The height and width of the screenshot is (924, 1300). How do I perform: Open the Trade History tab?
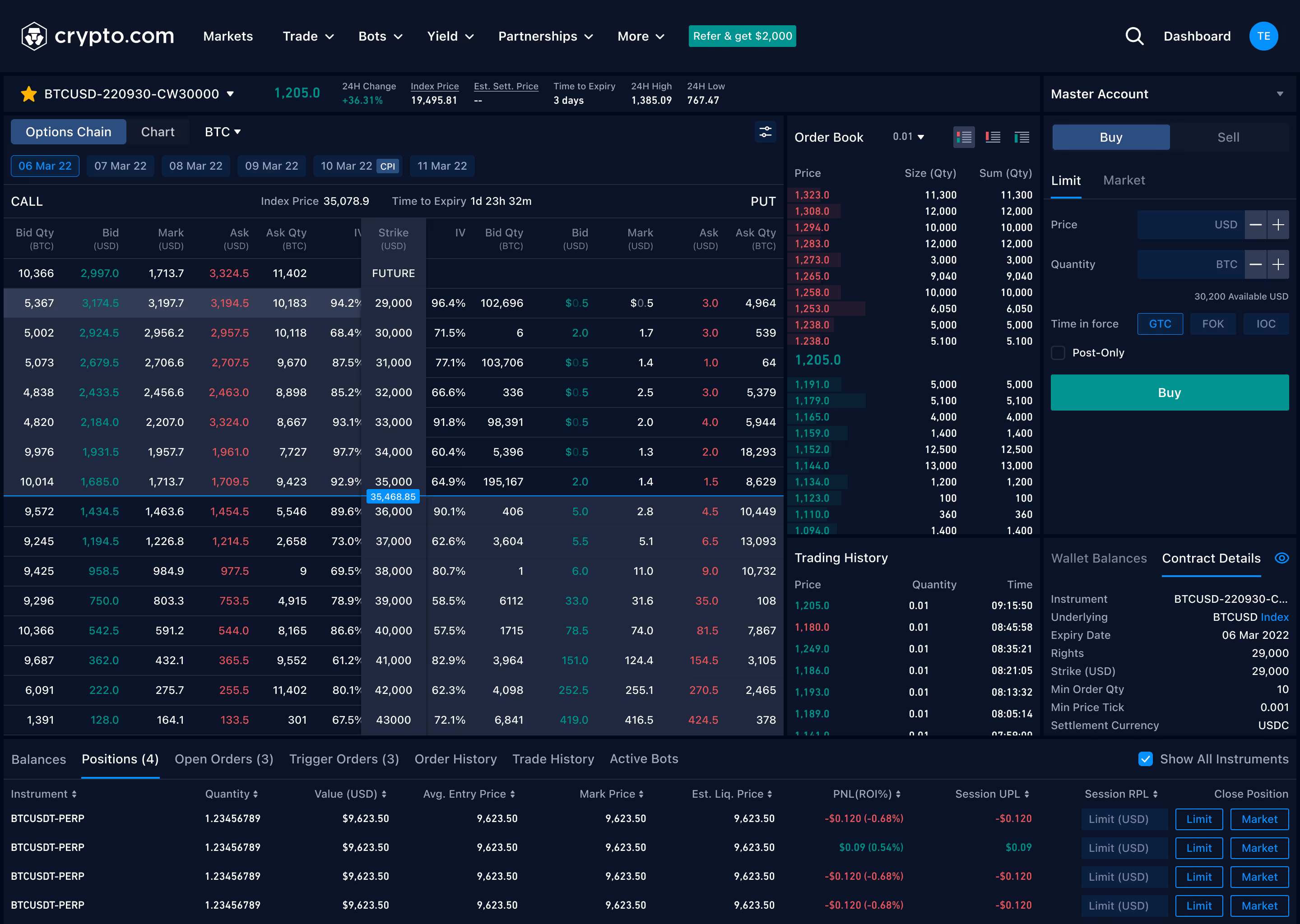[552, 759]
